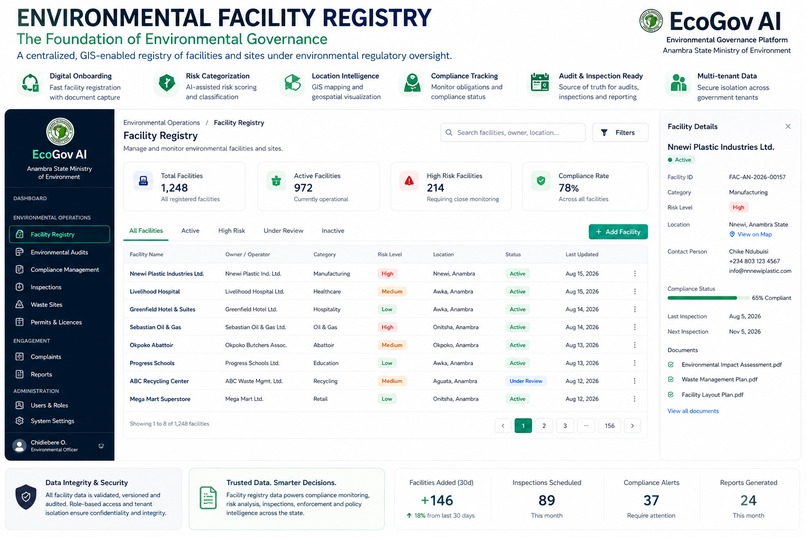Image resolution: width=806 pixels, height=537 pixels.
Task: Click the search magnifier icon
Action: [449, 133]
